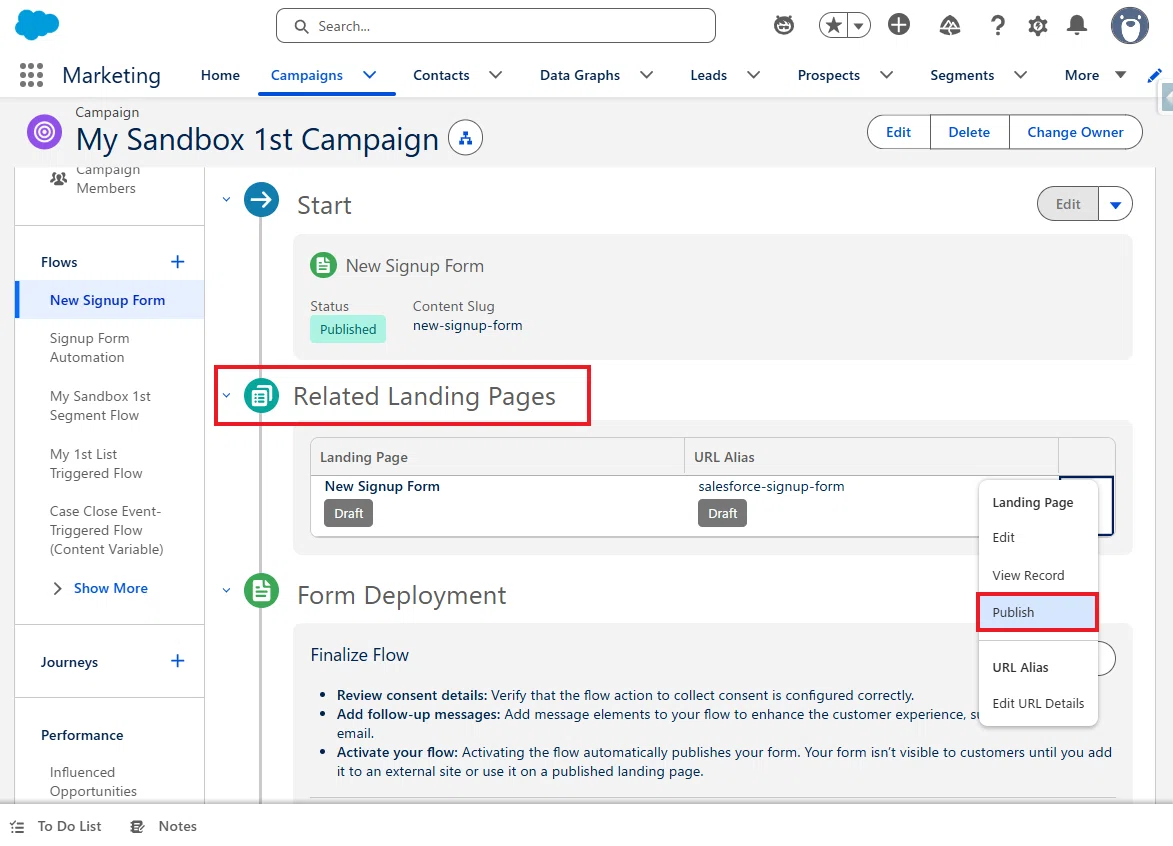Viewport: 1173px width, 846px height.
Task: Expand Show More flows
Action: [x=99, y=588]
